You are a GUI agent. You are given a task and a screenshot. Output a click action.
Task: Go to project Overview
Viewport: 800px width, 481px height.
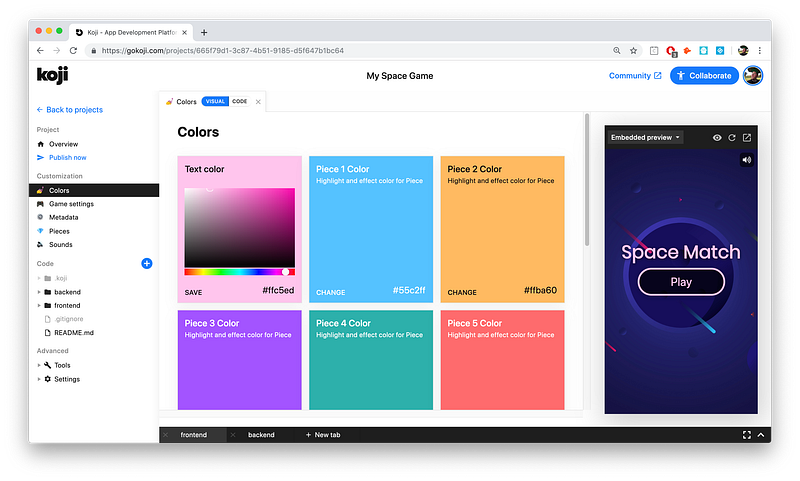pos(63,144)
